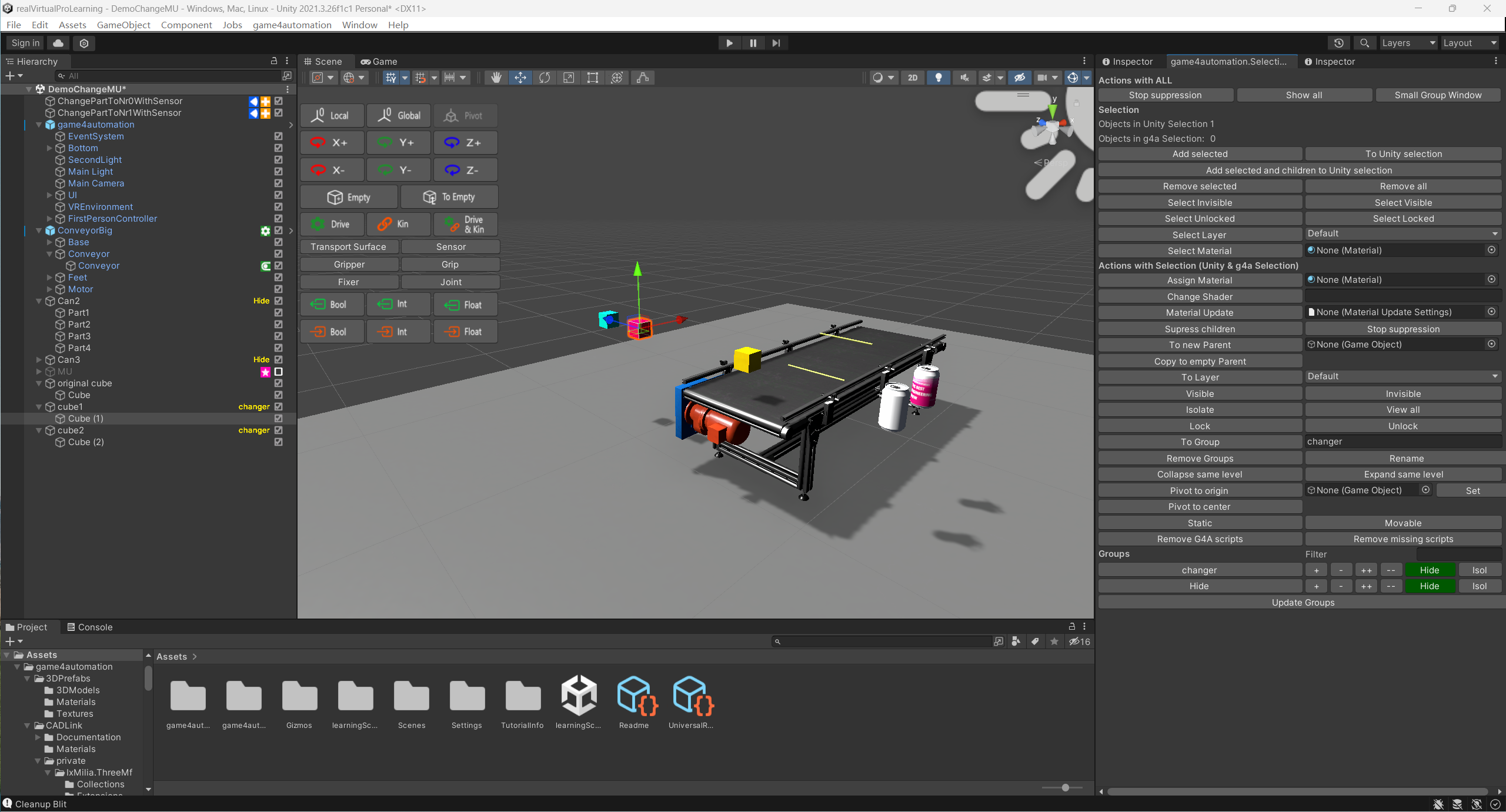Switch to the first Inspector tab
The height and width of the screenshot is (812, 1506).
(1128, 62)
